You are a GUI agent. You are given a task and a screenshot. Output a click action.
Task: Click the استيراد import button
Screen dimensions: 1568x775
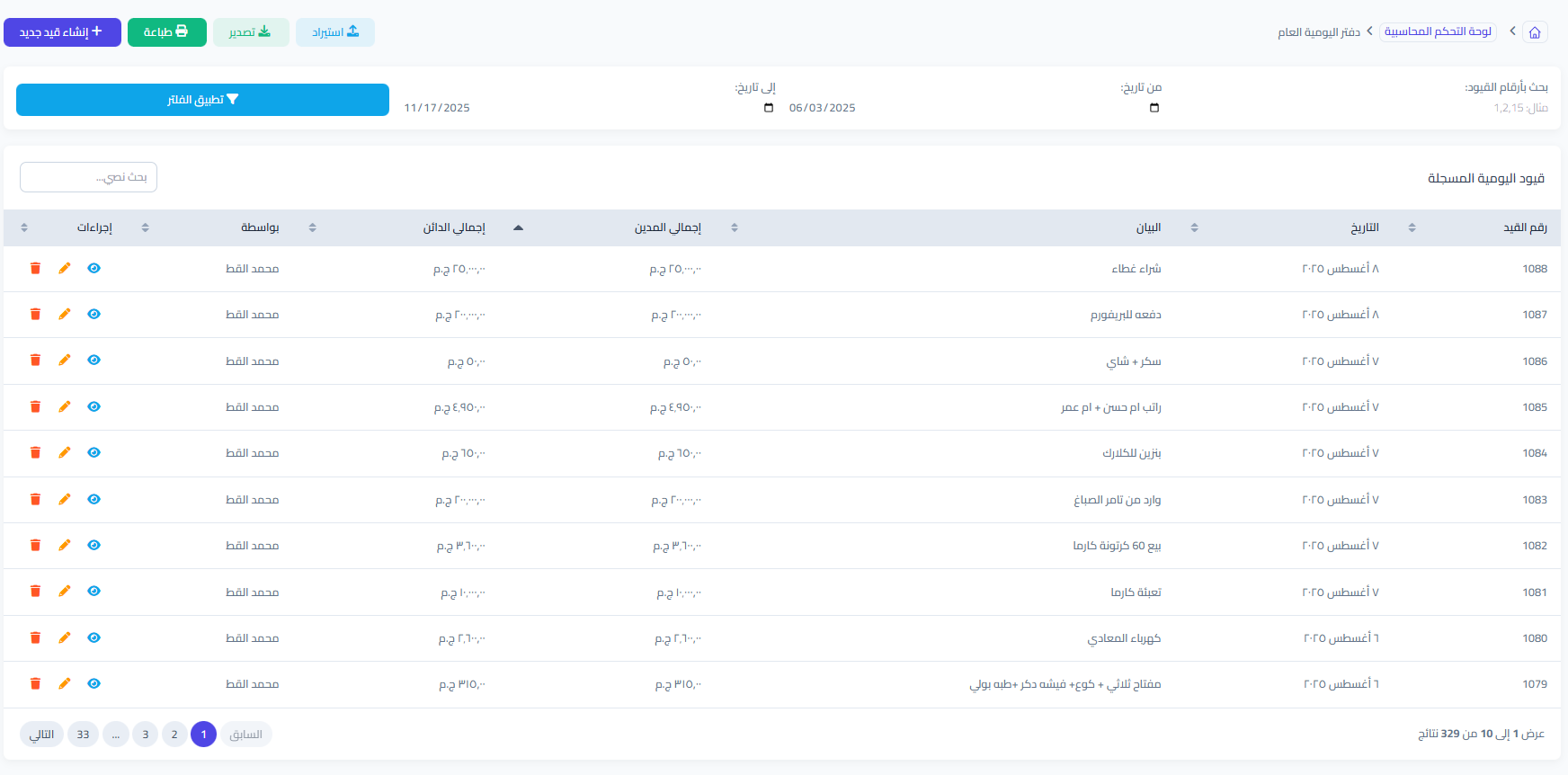click(334, 32)
